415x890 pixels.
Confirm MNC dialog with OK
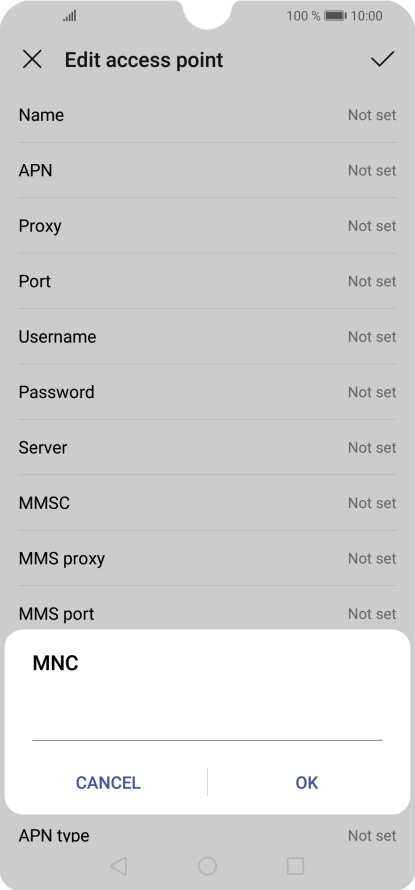tap(307, 783)
